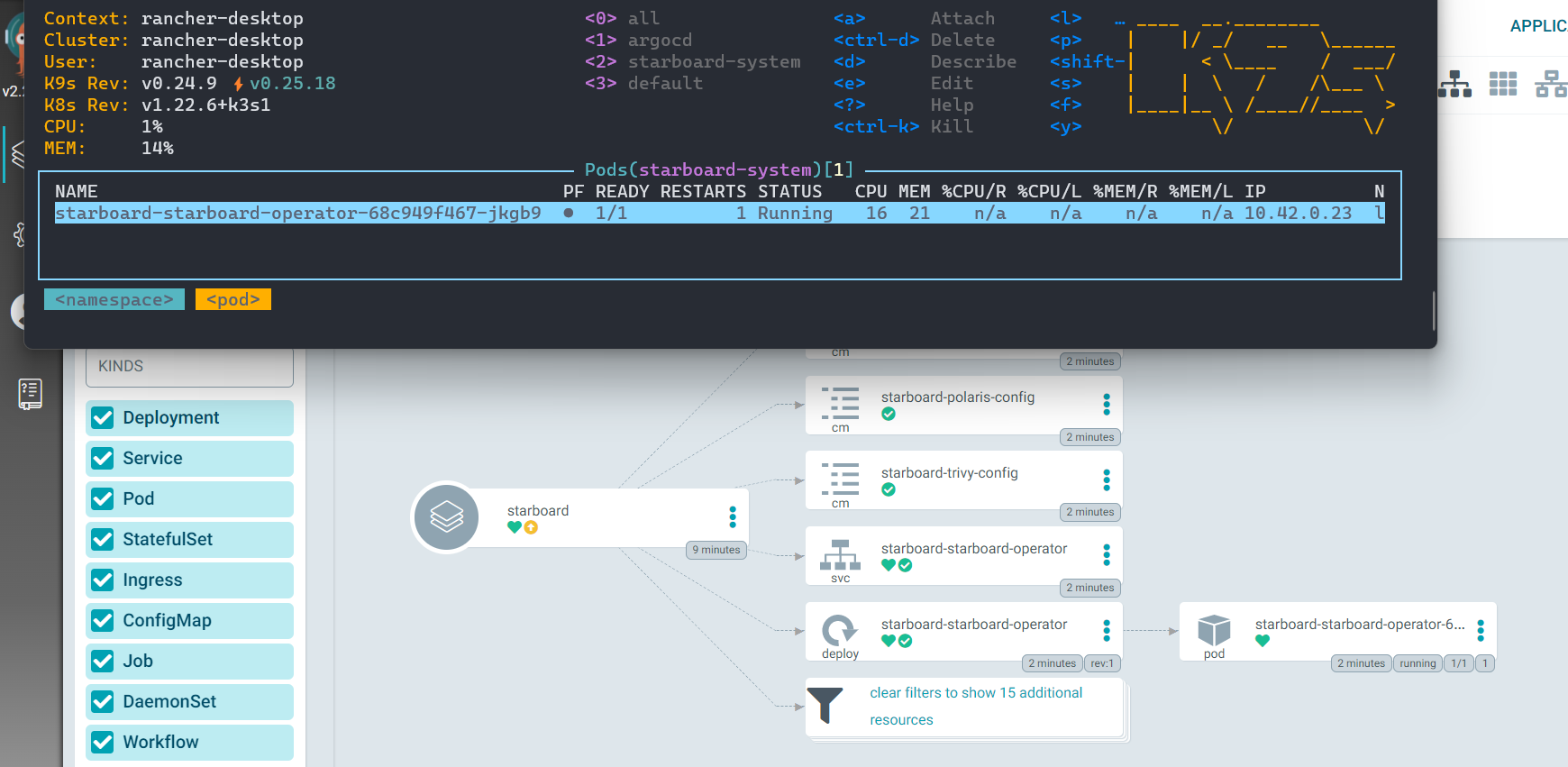Click the 'Describe' shortcut in k9s header

(x=973, y=61)
